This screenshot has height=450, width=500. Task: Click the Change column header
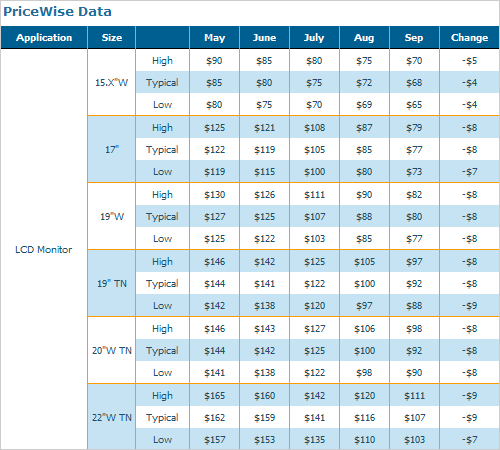(x=469, y=37)
